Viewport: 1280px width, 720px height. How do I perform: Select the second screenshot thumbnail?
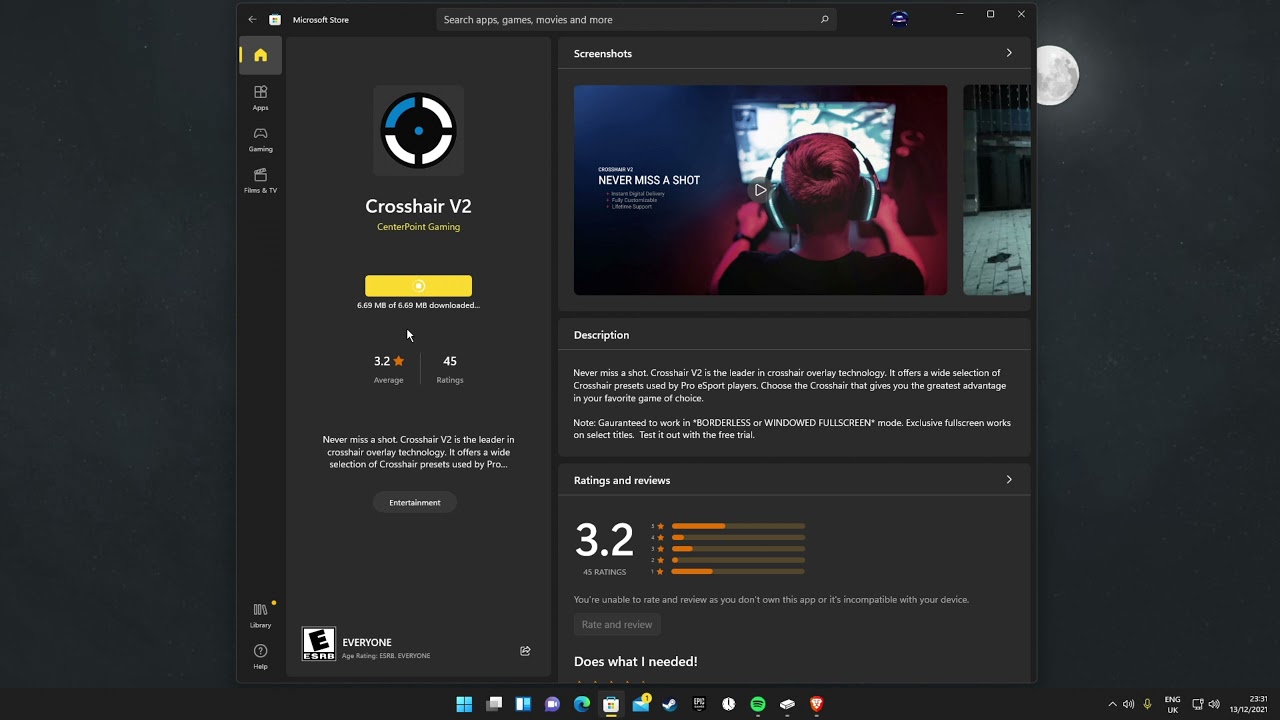(996, 190)
